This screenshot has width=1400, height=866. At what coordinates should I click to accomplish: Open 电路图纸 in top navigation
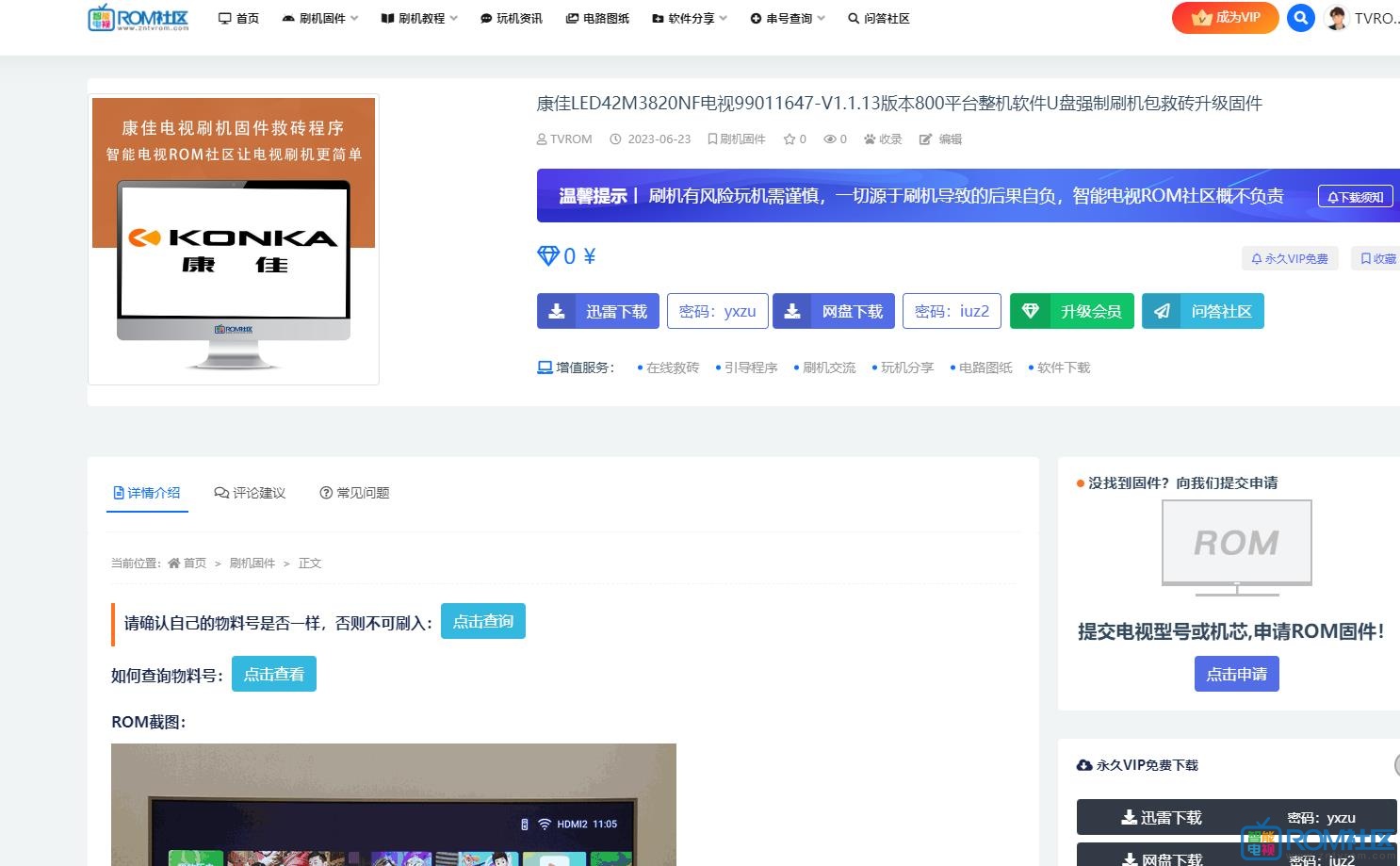click(x=597, y=18)
